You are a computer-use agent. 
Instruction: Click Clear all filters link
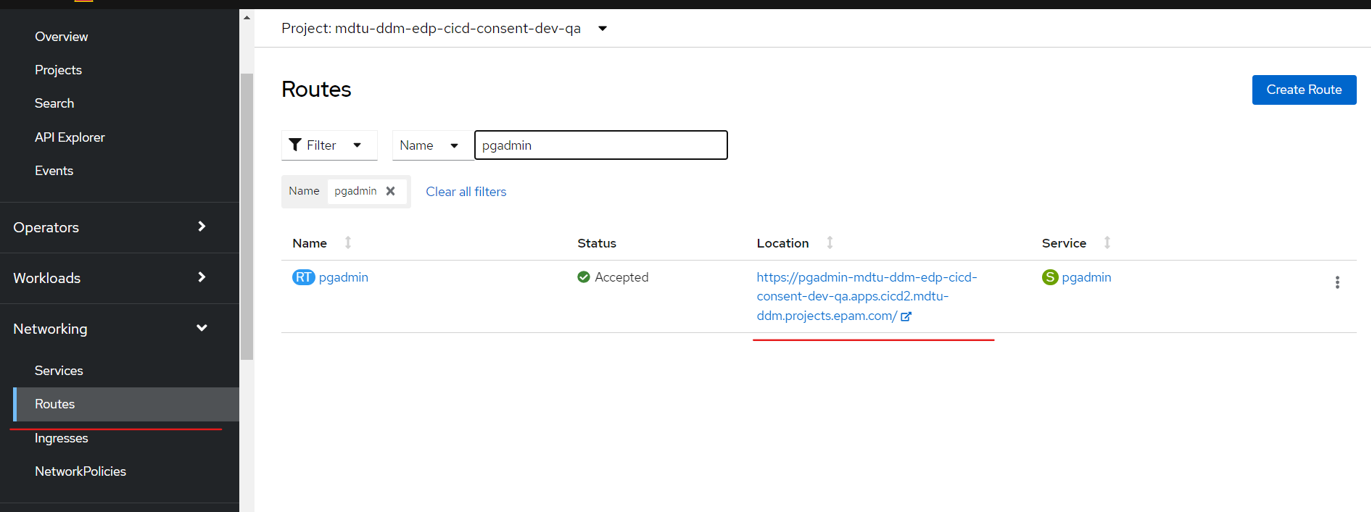click(466, 192)
